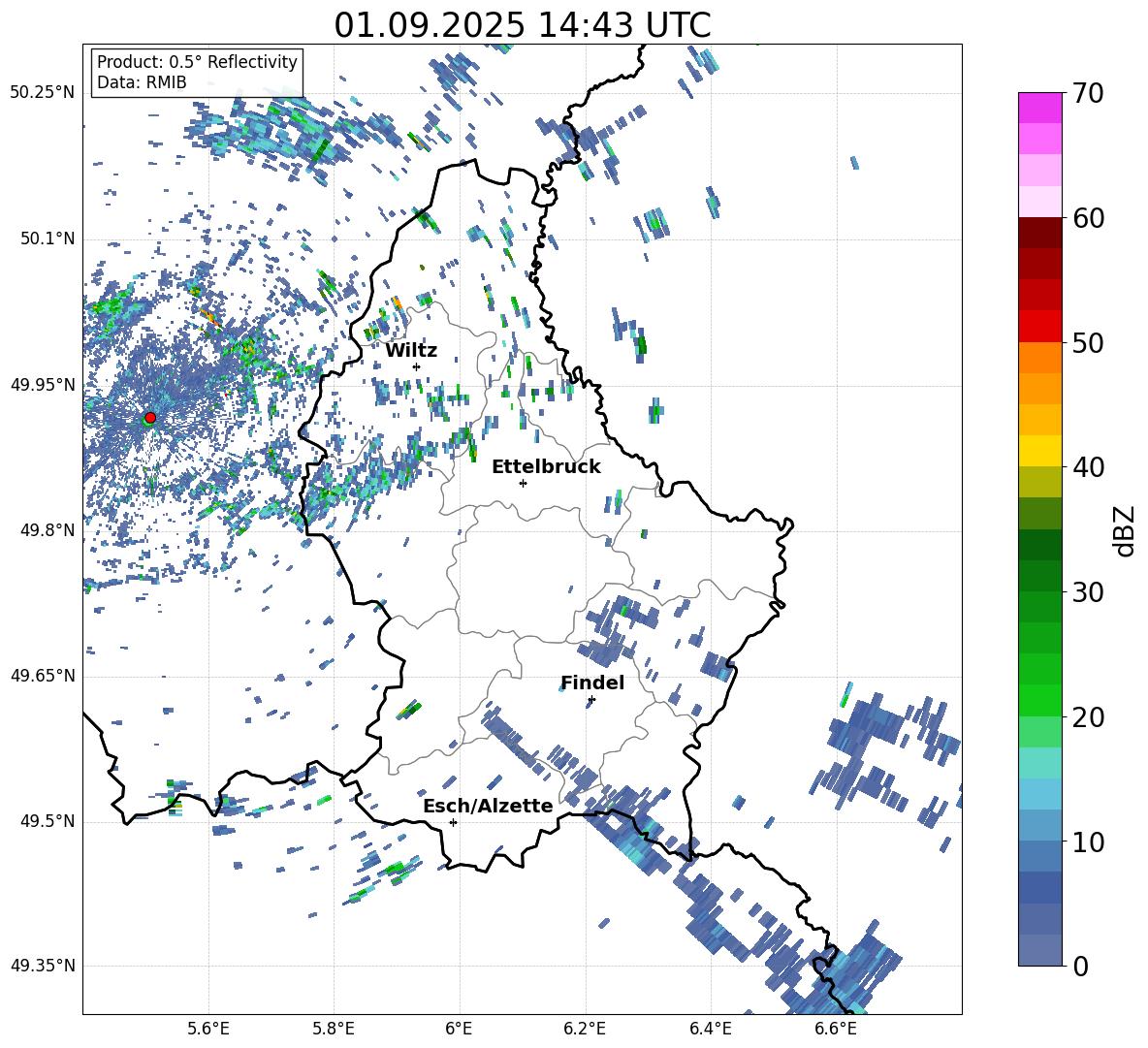Viewport: 1148px width, 1048px height.
Task: Click the 5.6°E longitude label
Action: click(208, 1030)
